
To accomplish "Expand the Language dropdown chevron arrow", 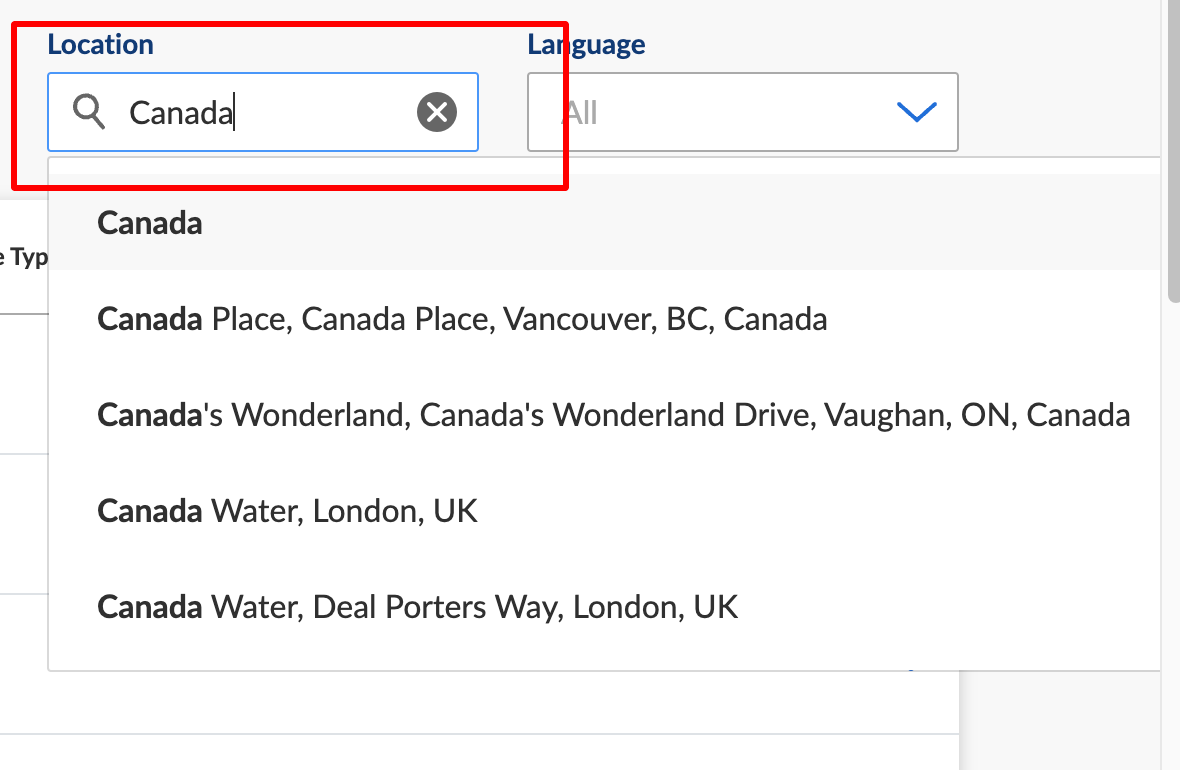I will tap(916, 112).
